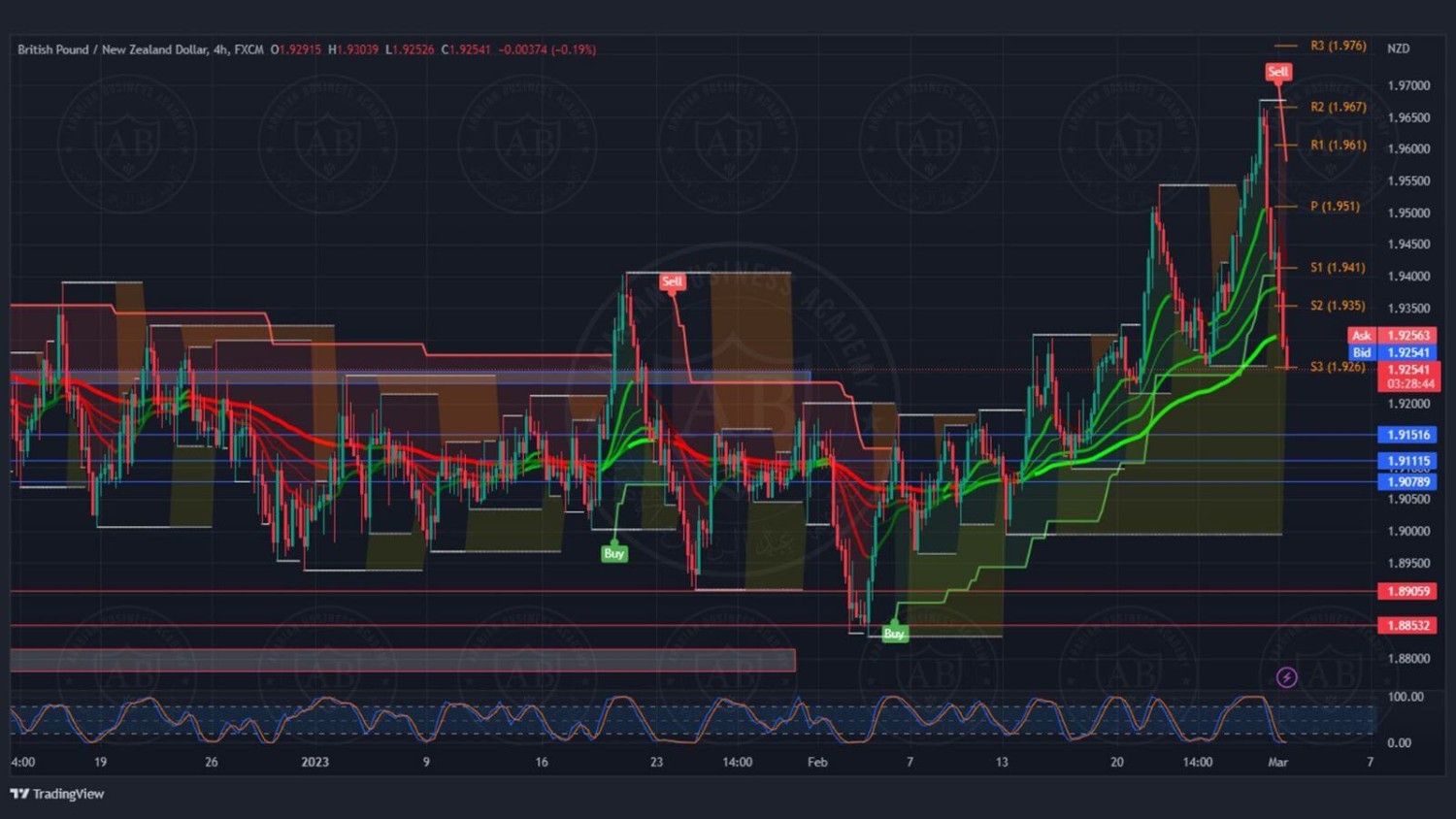This screenshot has width=1456, height=819.
Task: Click the 16 date on the time axis
Action: coord(542,762)
